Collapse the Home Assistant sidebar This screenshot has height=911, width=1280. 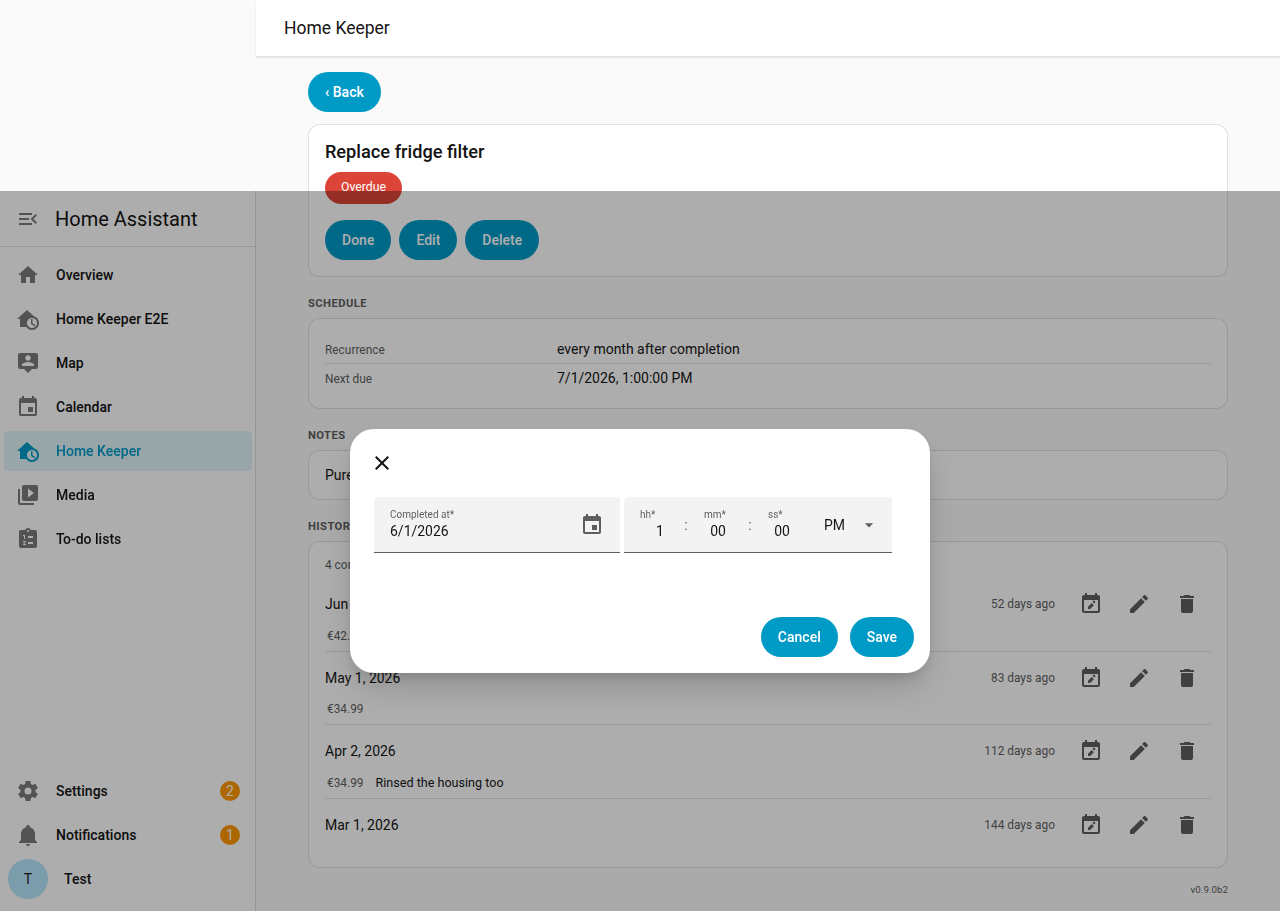coord(28,219)
